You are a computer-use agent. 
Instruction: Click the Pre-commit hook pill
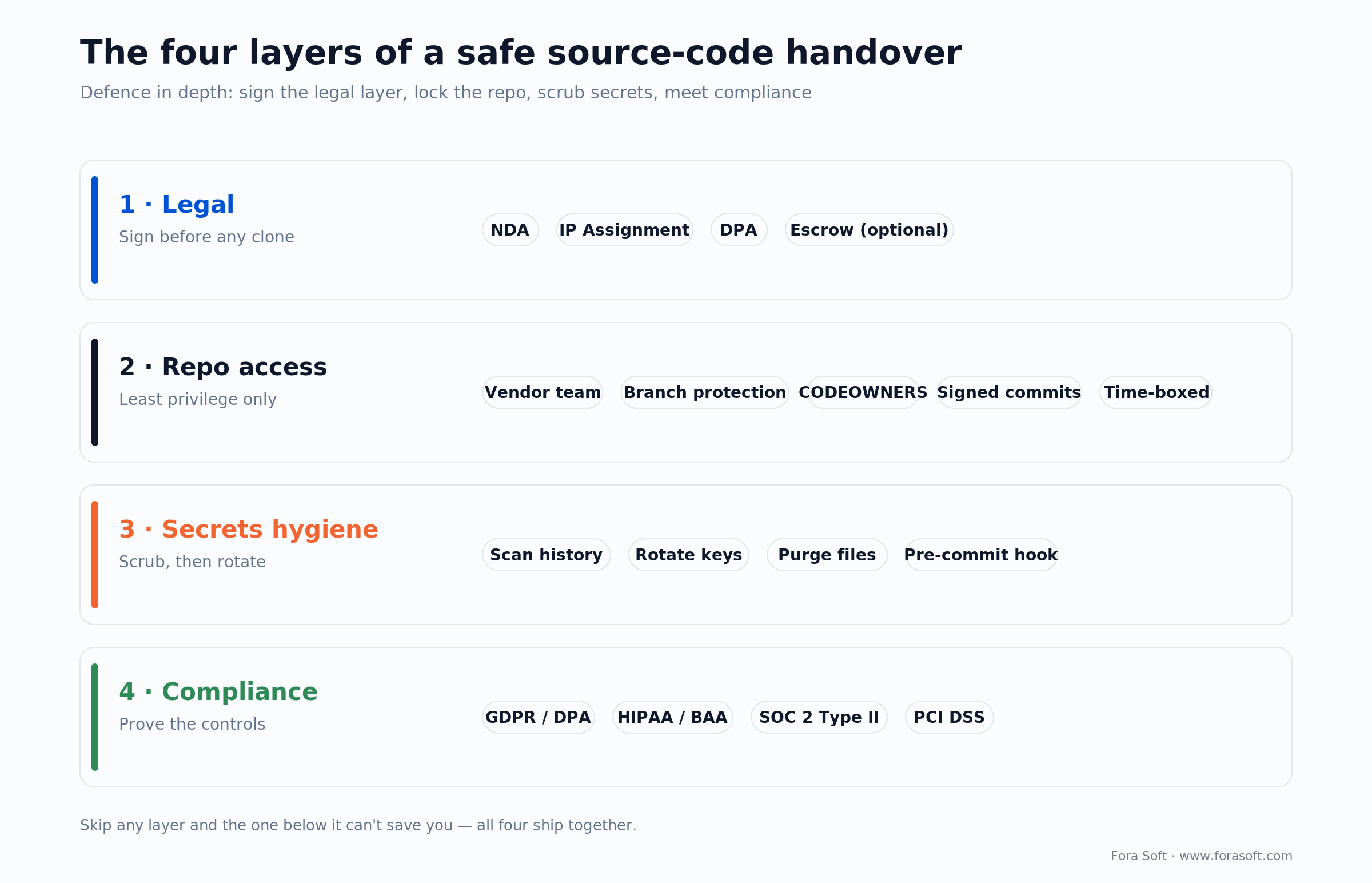[980, 555]
